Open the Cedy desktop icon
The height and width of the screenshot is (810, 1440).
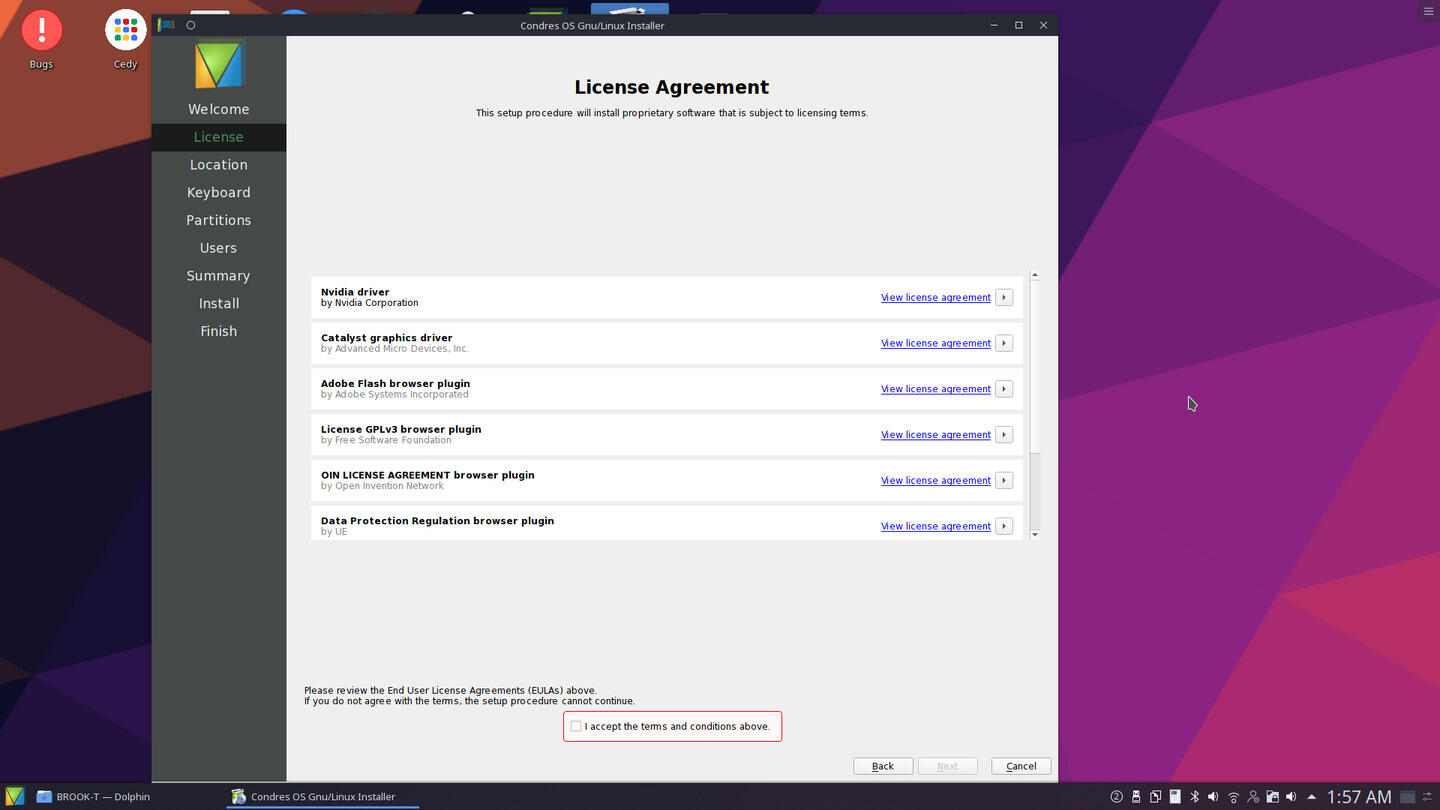[x=125, y=40]
